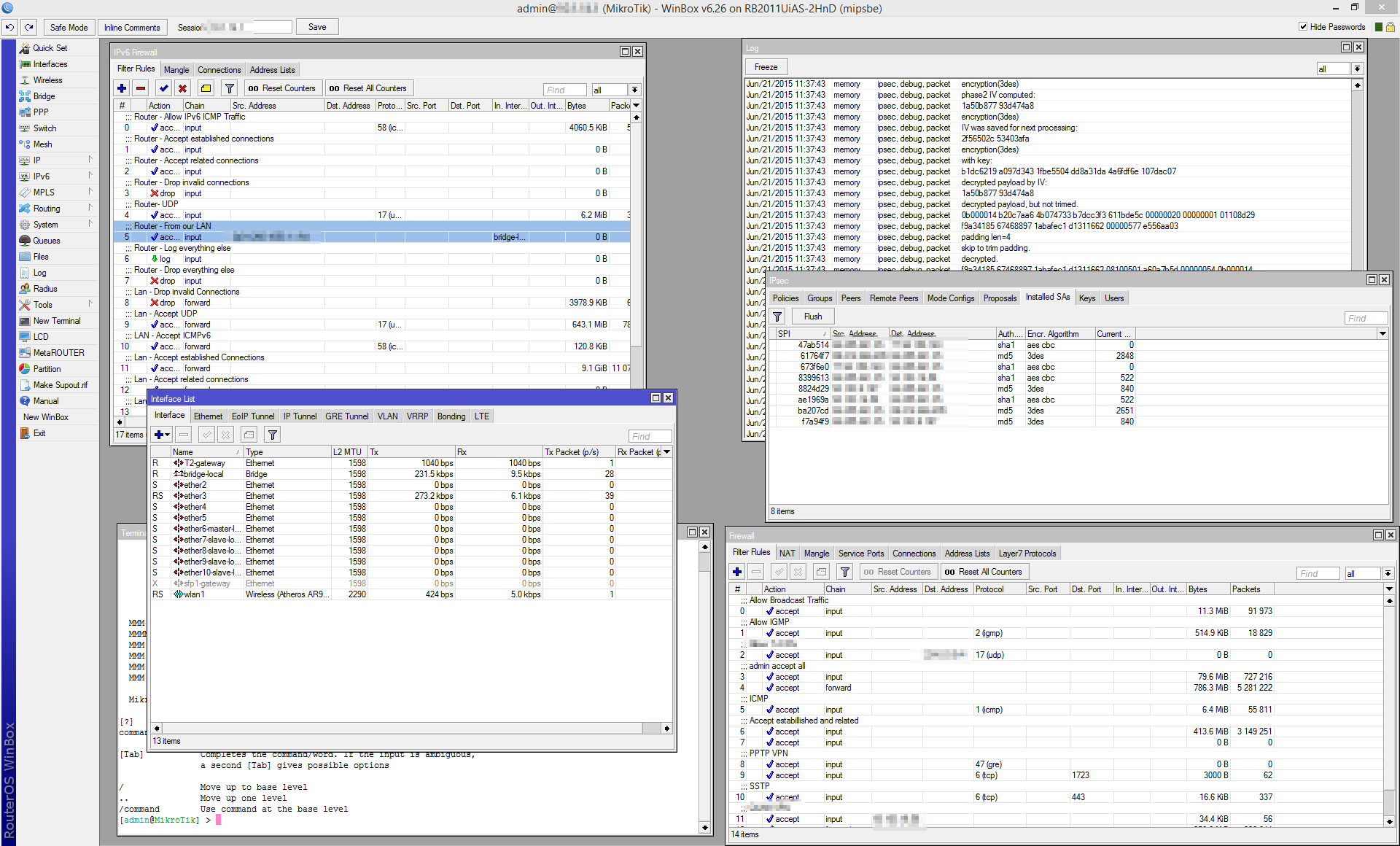Add a new IPv6 firewall rule with the plus icon

coord(122,88)
